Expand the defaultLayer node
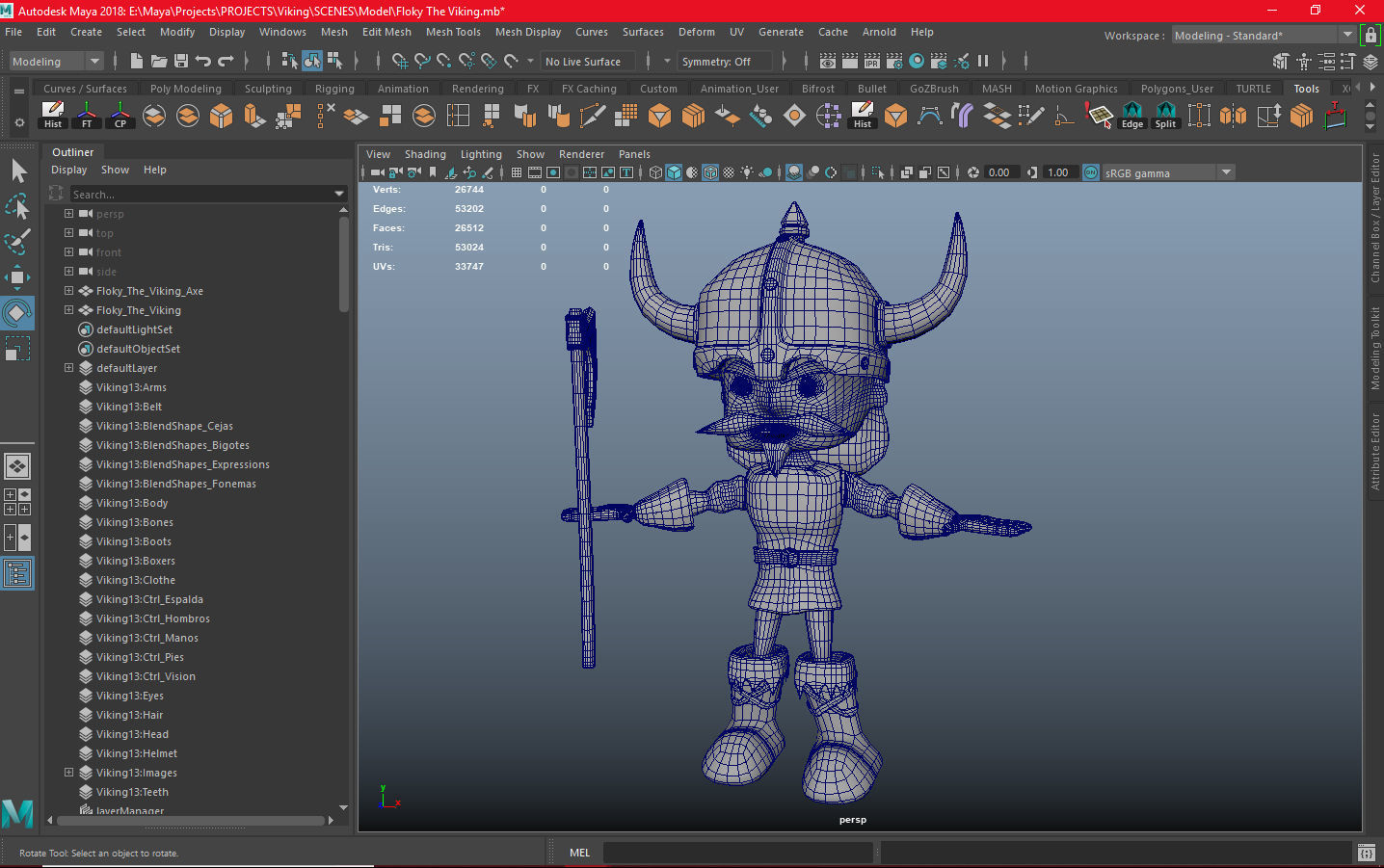The image size is (1384, 868). (68, 368)
